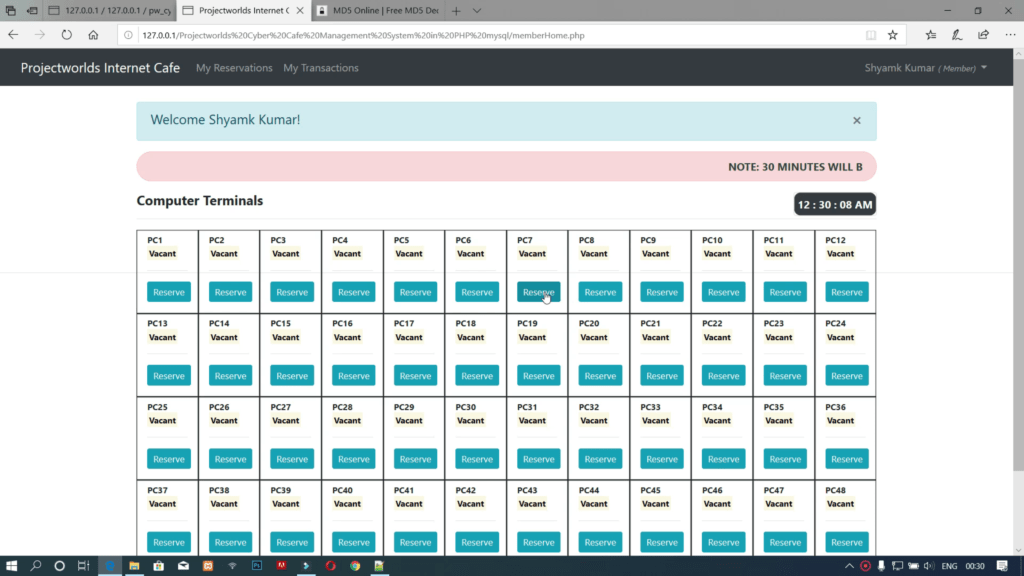The image size is (1024, 576).
Task: Open Google Chrome from the taskbar
Action: pos(354,566)
